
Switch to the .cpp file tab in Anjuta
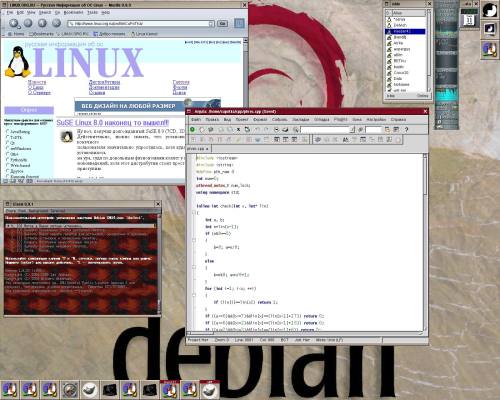198,149
